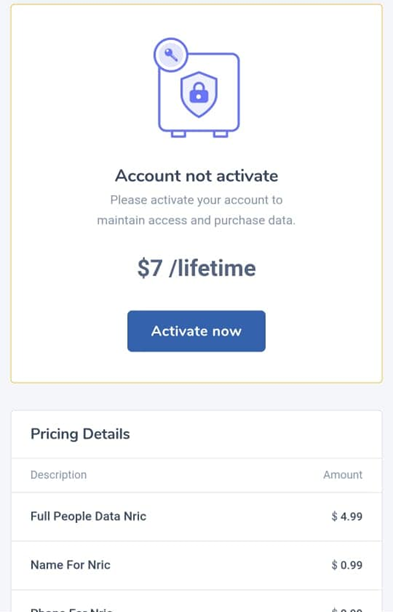
Task: Click the Amount column header
Action: (x=343, y=475)
